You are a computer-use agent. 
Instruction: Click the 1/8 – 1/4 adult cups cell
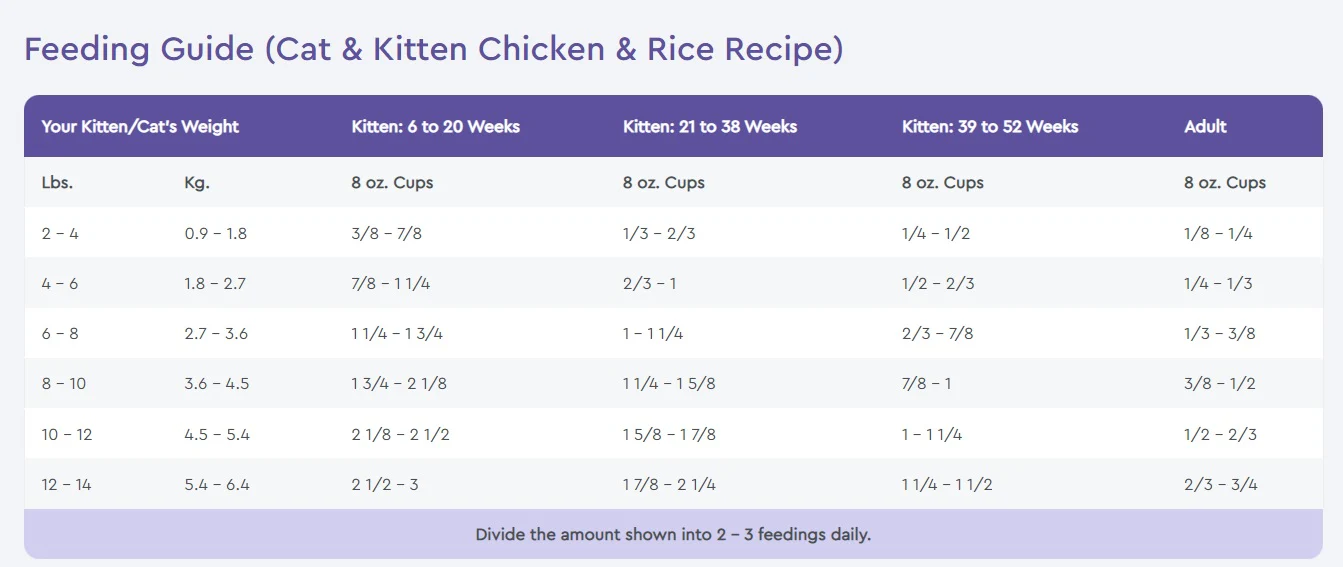coord(1218,233)
